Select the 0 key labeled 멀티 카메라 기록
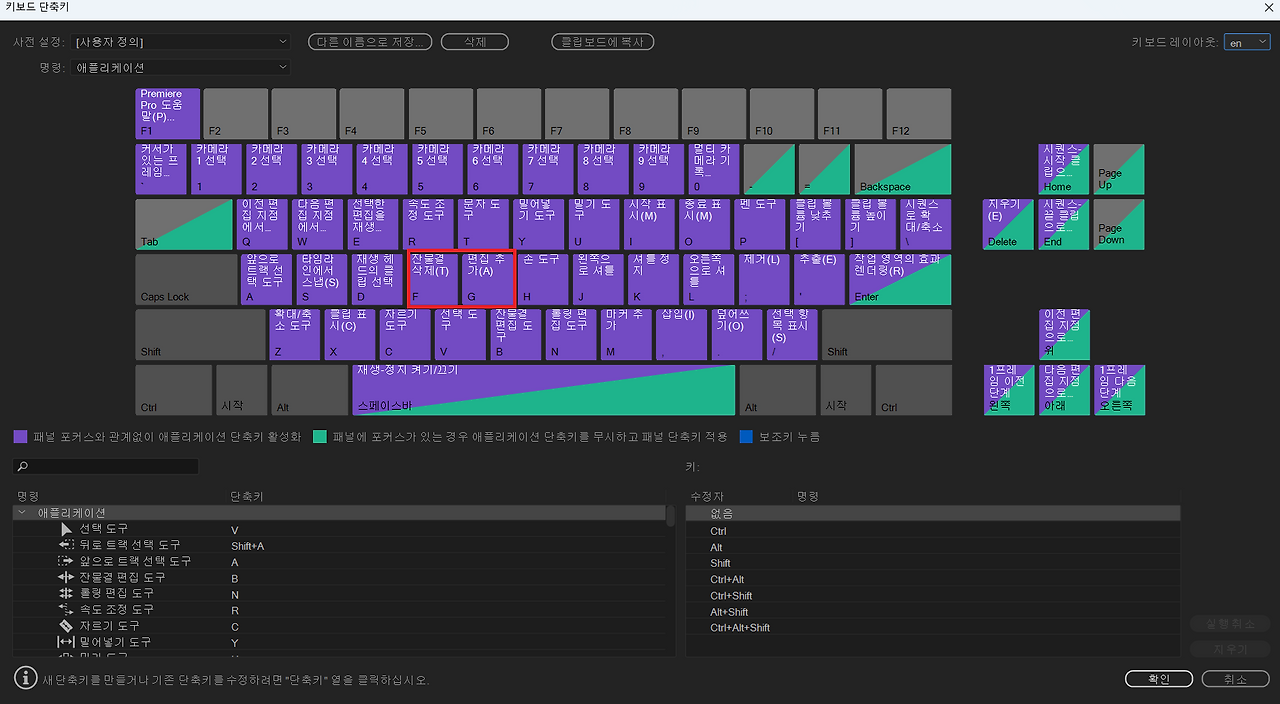1280x704 pixels. click(715, 169)
